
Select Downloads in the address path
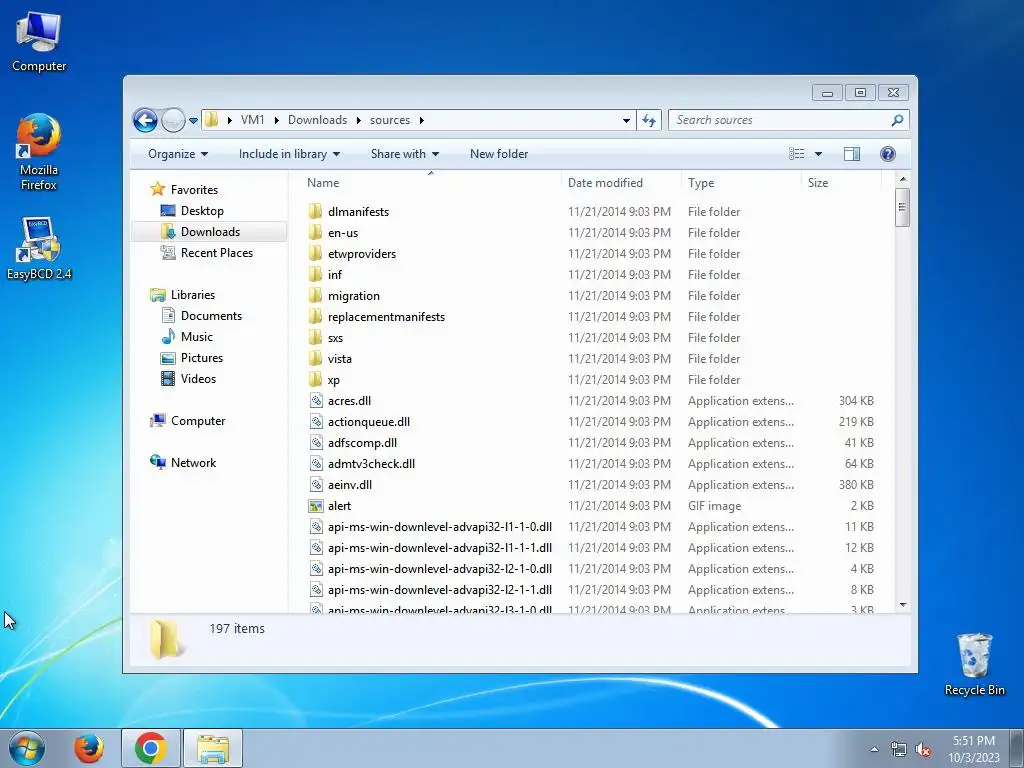pyautogui.click(x=317, y=120)
